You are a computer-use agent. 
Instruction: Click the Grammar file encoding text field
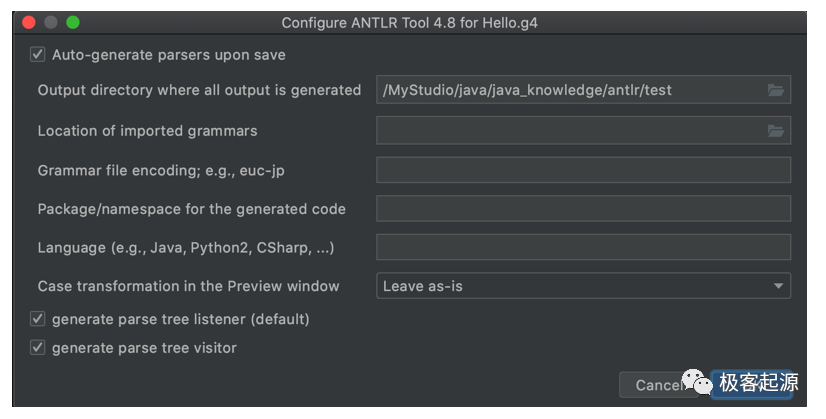click(583, 170)
